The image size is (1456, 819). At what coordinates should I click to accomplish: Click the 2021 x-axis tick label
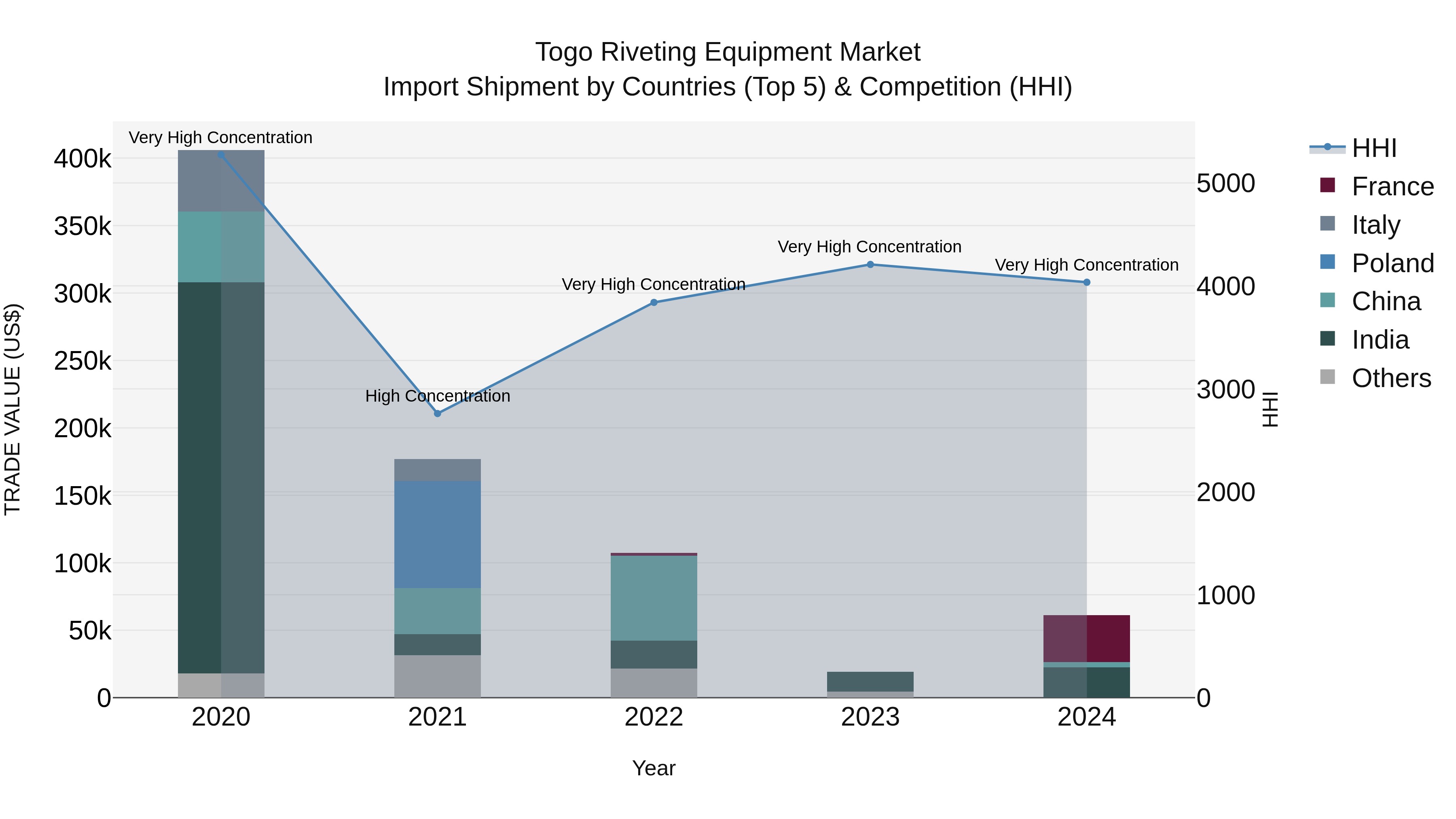click(438, 717)
